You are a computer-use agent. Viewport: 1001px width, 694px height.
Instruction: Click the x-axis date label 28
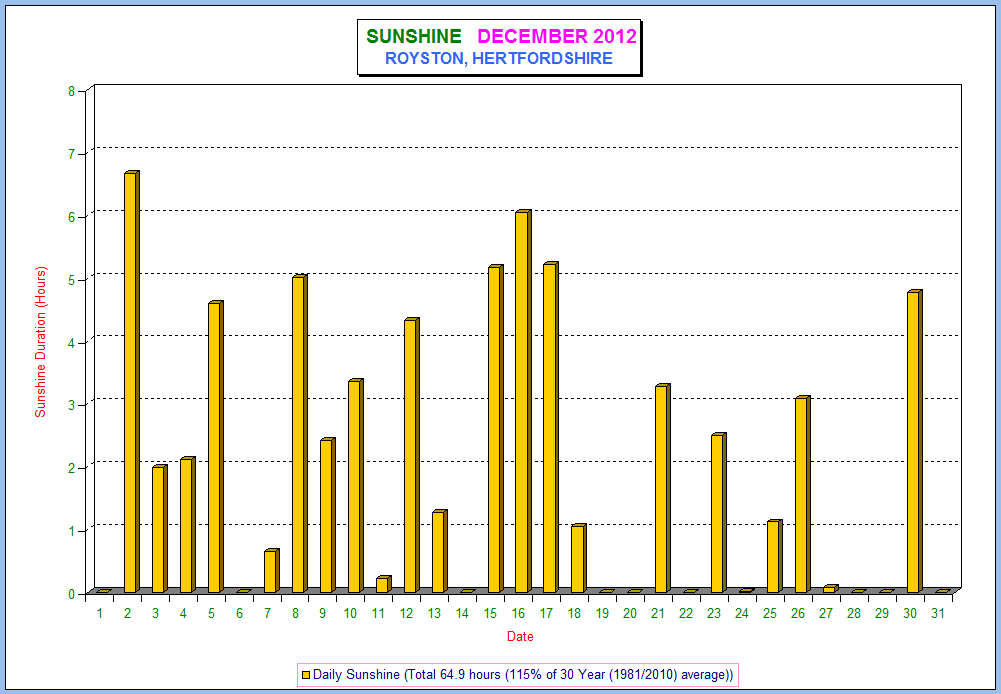[854, 614]
